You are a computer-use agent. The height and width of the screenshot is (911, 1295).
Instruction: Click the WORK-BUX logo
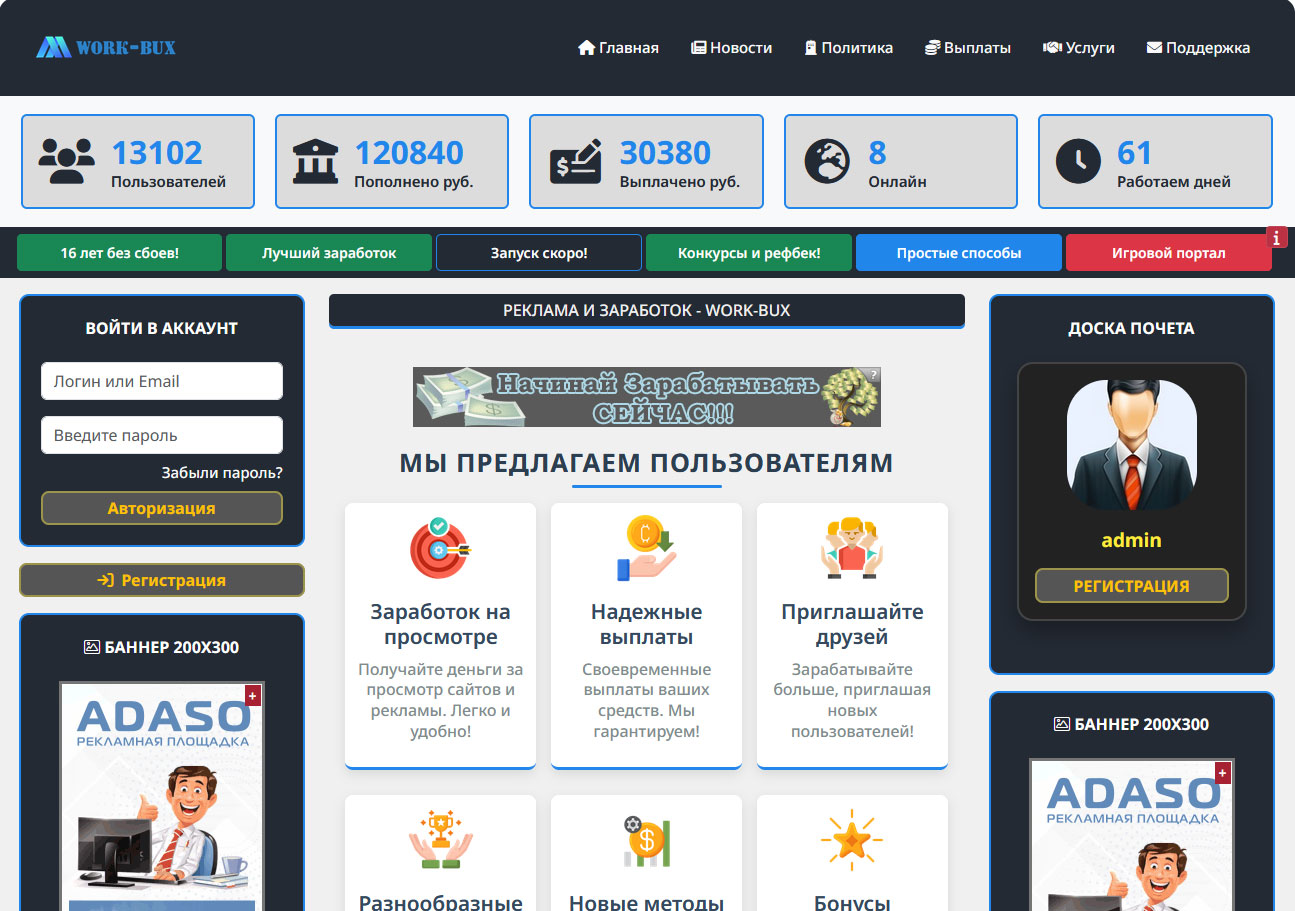pos(106,47)
